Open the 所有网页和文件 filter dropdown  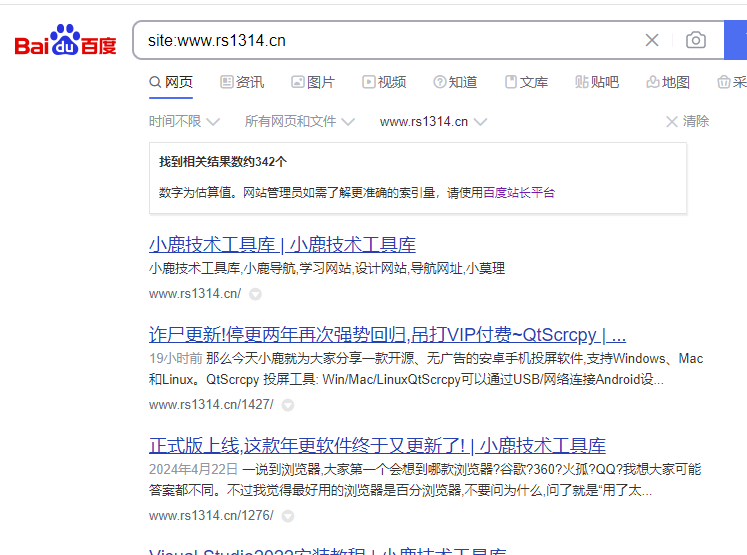(x=299, y=122)
